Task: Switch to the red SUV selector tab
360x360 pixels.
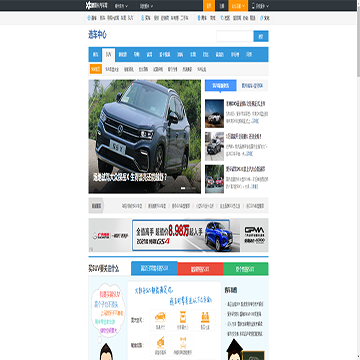Action: click(201, 269)
